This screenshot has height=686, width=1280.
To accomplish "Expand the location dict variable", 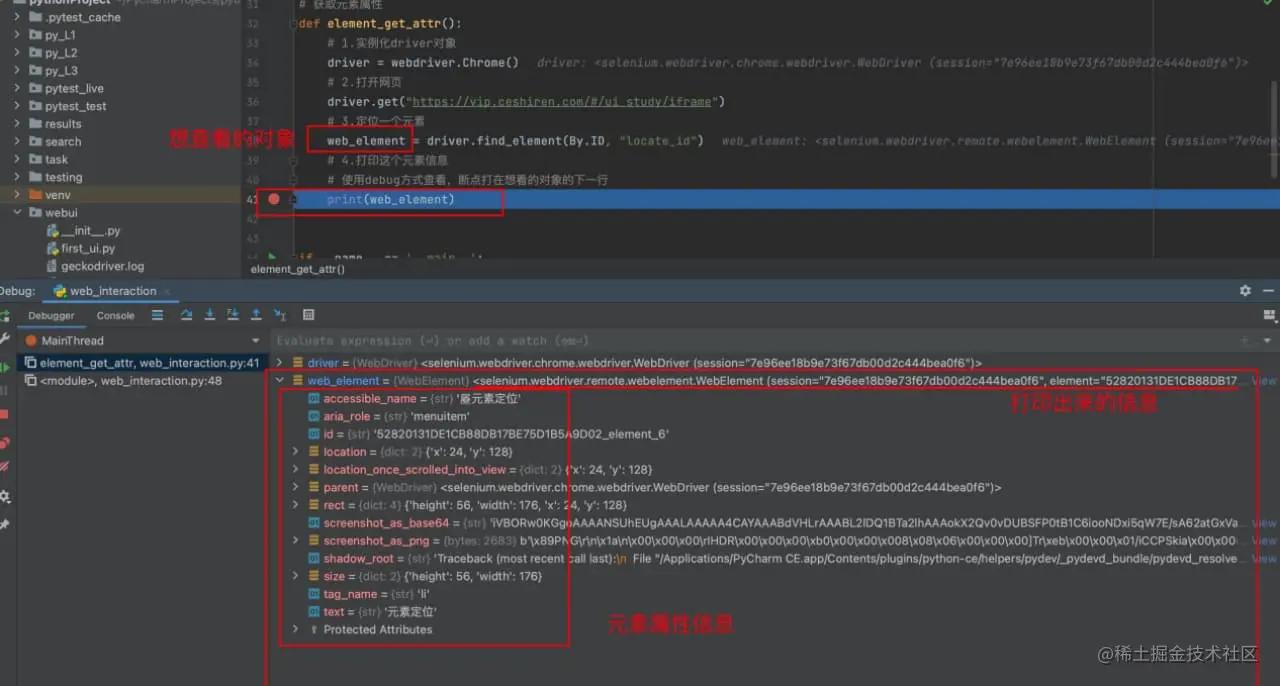I will (x=294, y=451).
